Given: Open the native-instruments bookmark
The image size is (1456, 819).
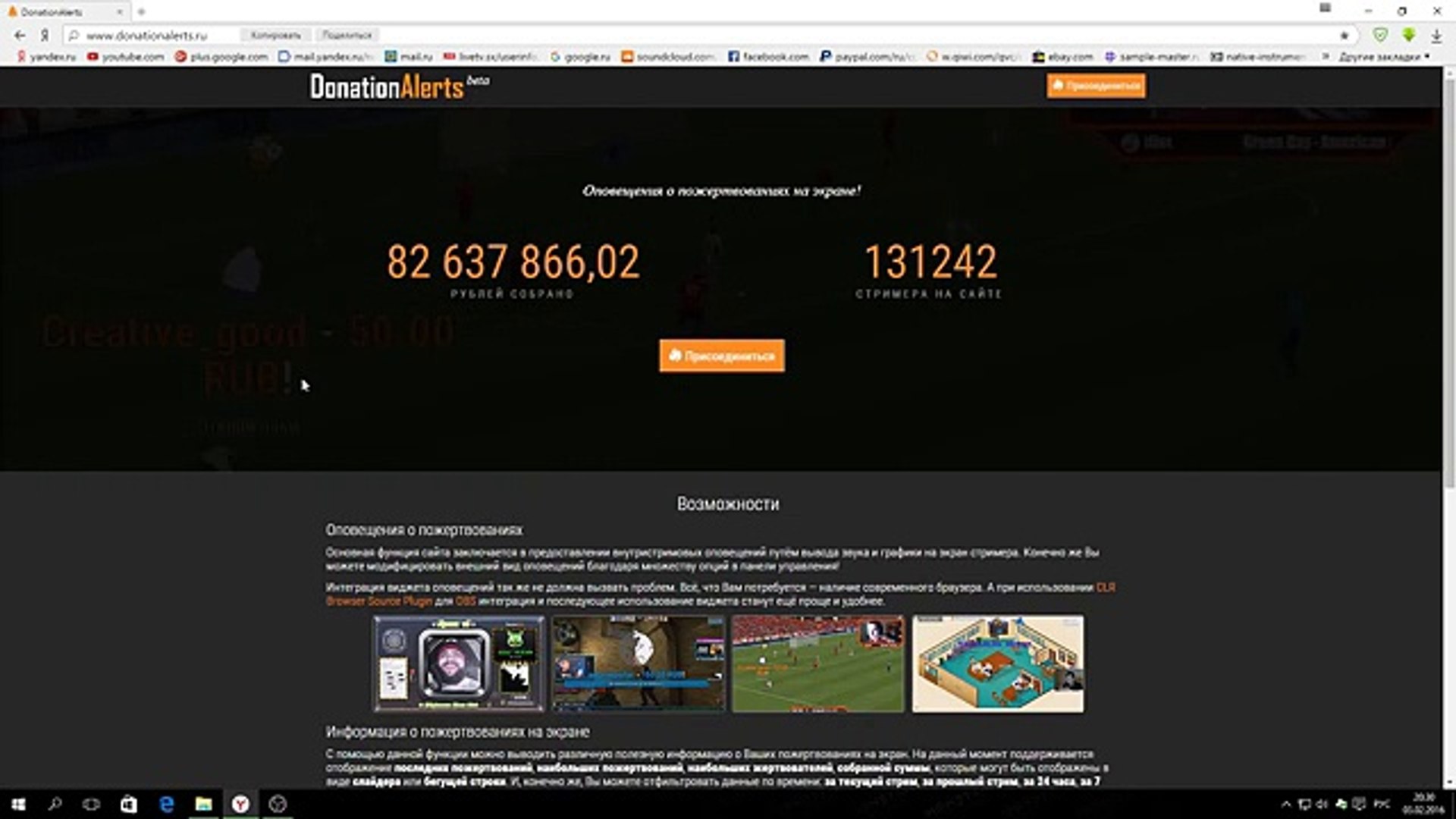Looking at the screenshot, I should click(1257, 57).
